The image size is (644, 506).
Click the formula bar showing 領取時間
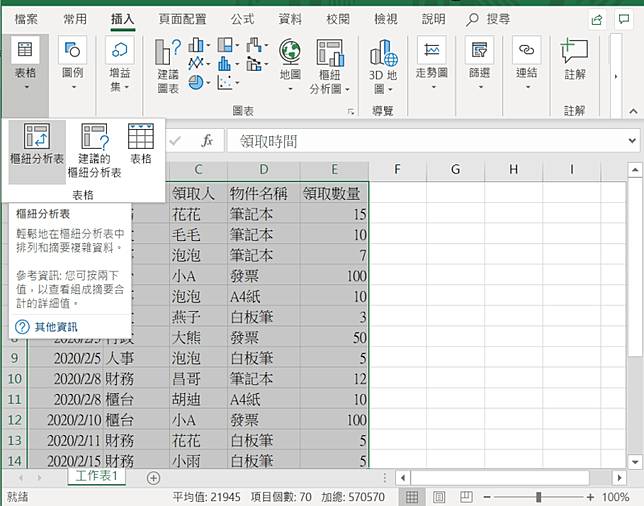pos(430,141)
